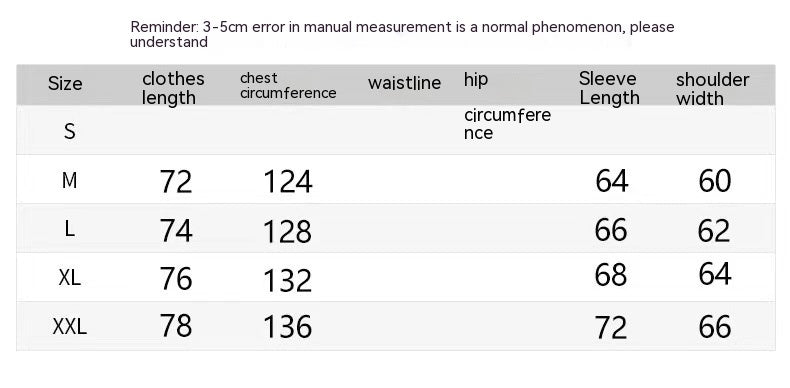Click the Sleeve Length header

click(609, 88)
